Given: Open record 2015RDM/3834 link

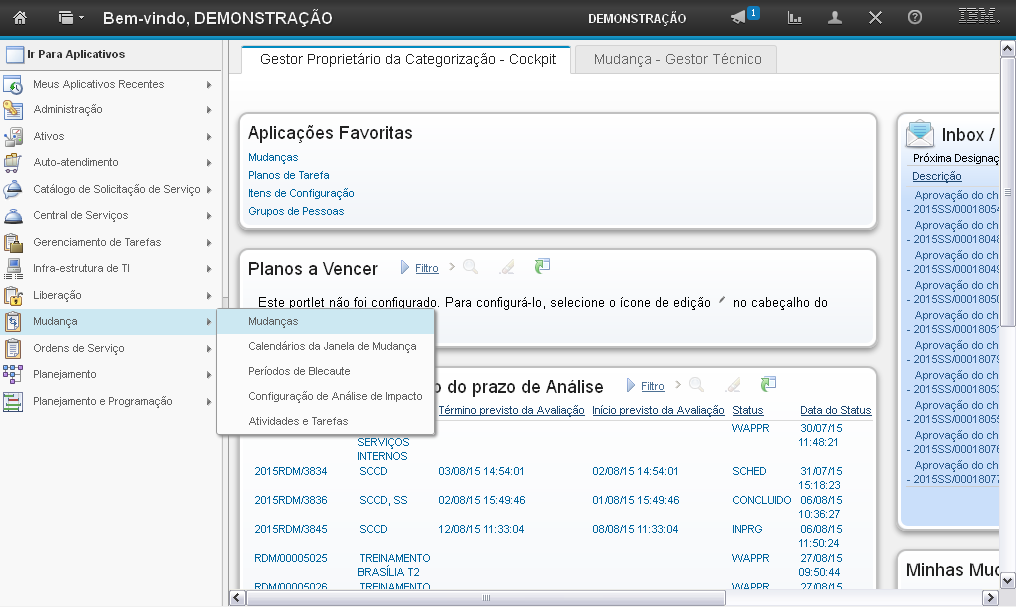Looking at the screenshot, I should point(291,471).
